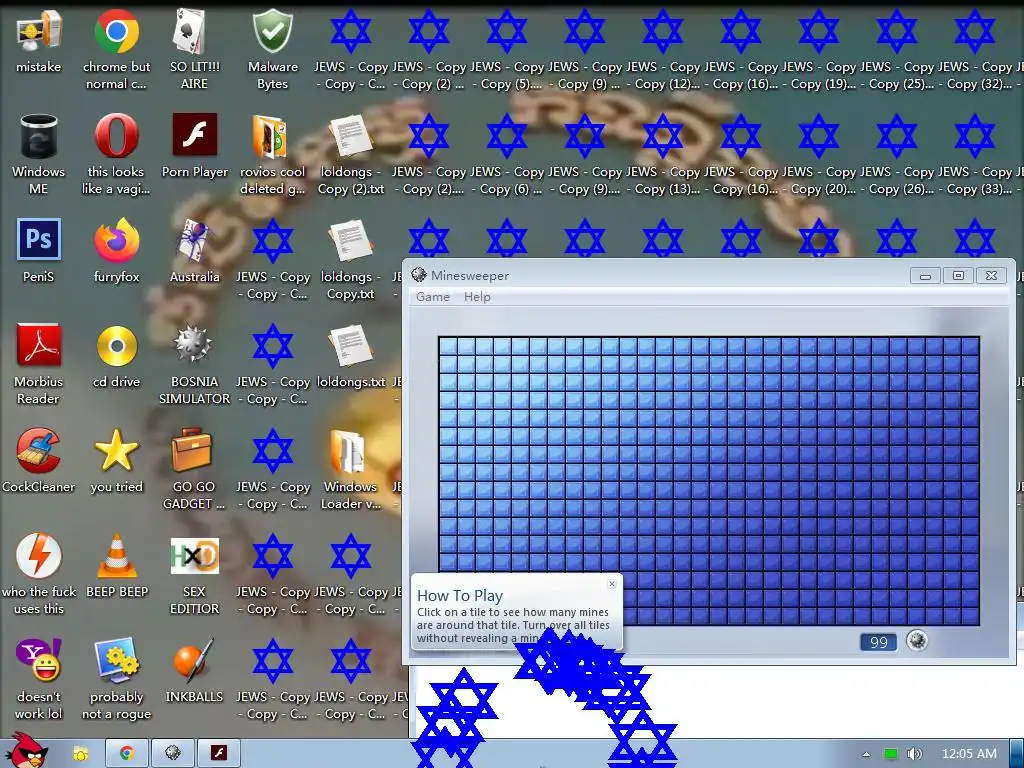This screenshot has width=1024, height=768.
Task: Show hidden system tray icons
Action: (x=866, y=754)
